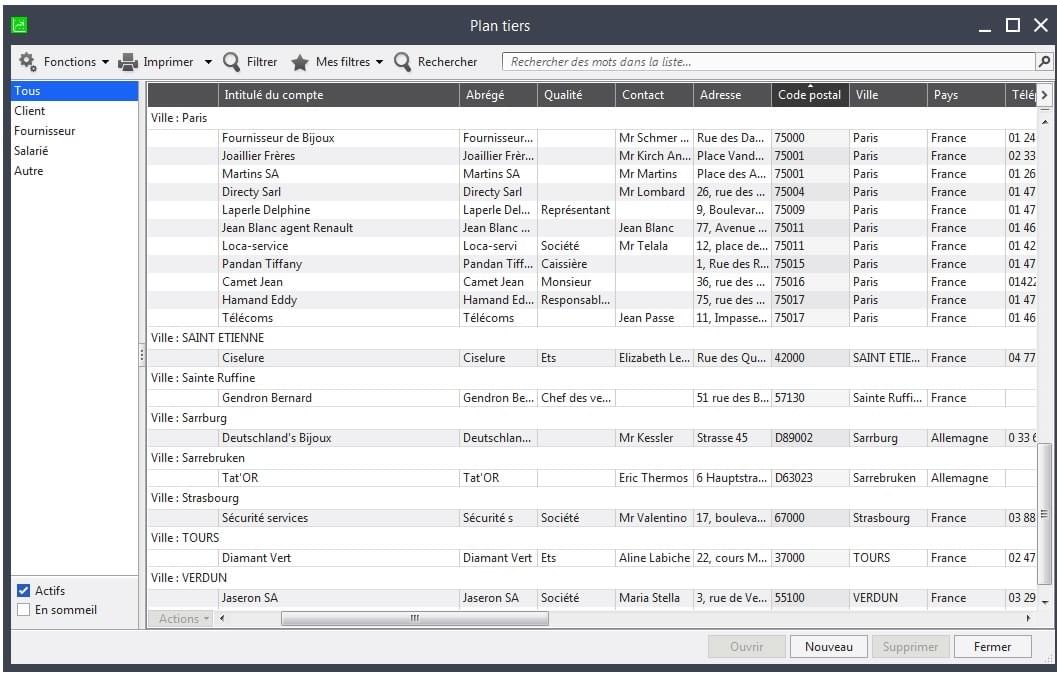Select the Laperle Delphine account name
The image size is (1057, 673).
point(266,210)
